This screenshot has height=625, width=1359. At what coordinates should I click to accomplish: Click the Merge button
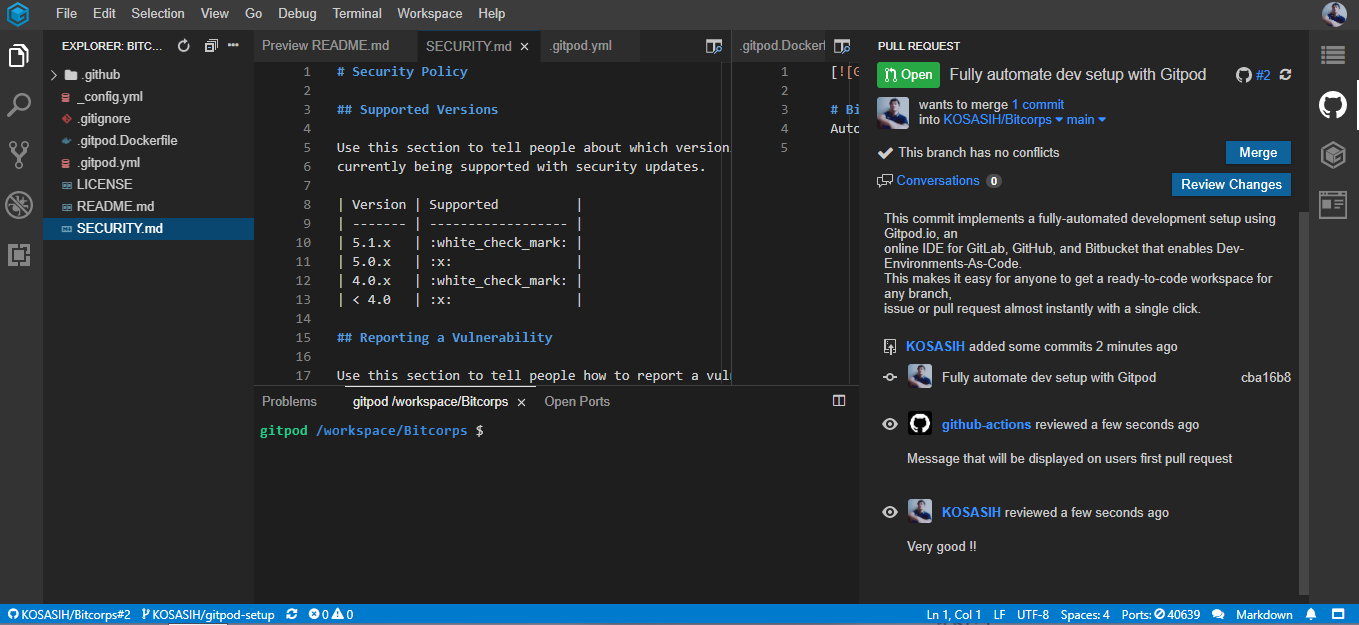[x=1258, y=153]
